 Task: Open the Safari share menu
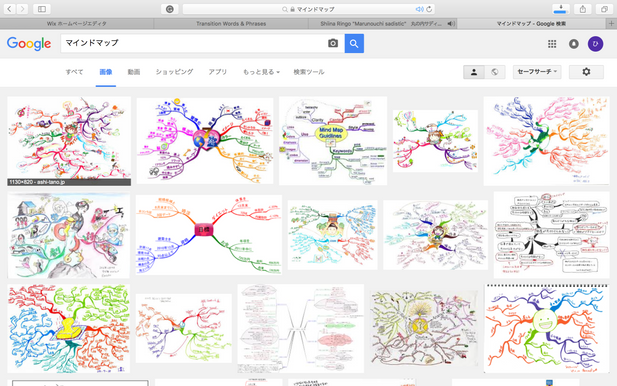click(583, 9)
